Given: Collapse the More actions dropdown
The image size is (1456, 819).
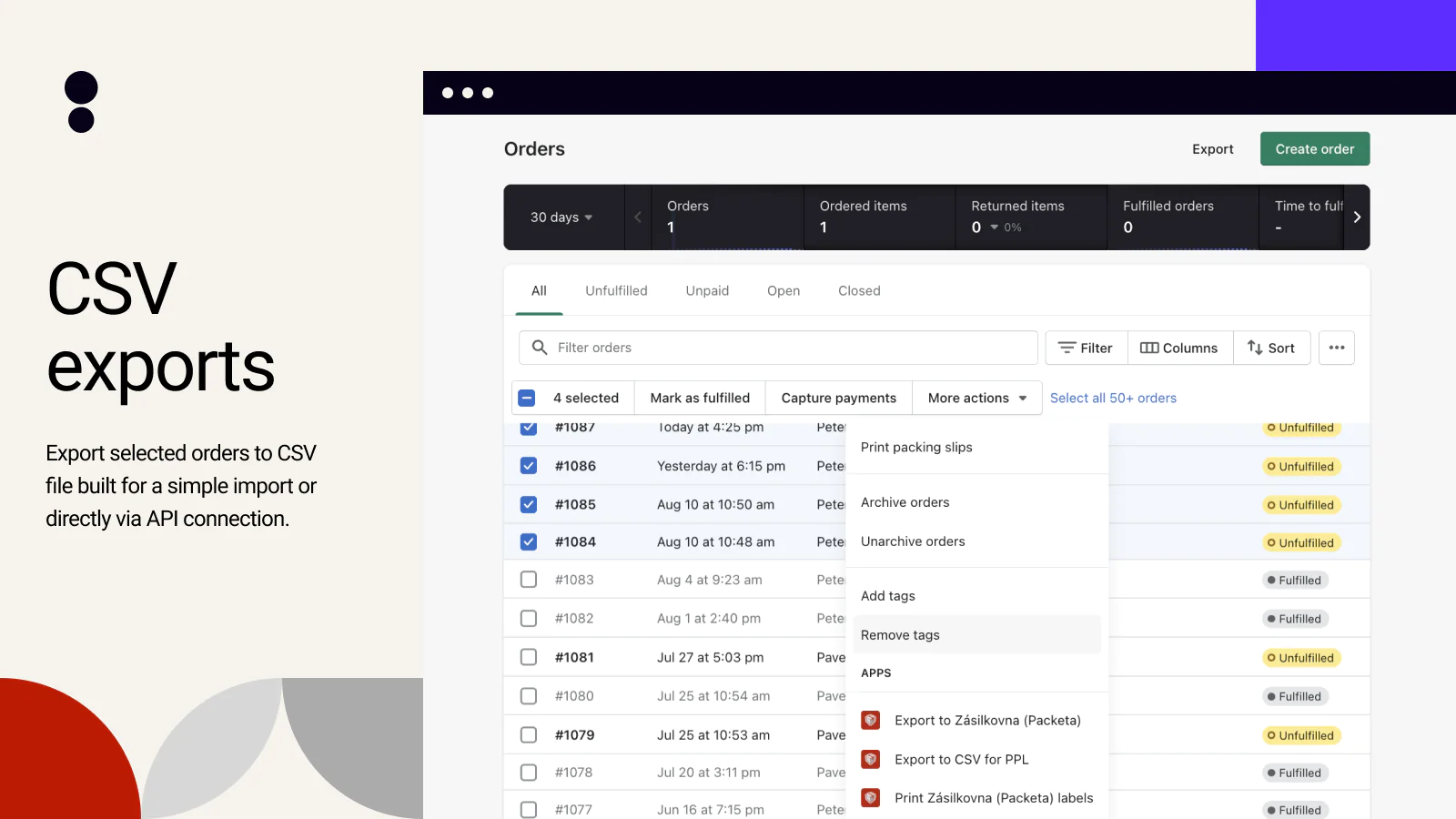Looking at the screenshot, I should pos(976,399).
